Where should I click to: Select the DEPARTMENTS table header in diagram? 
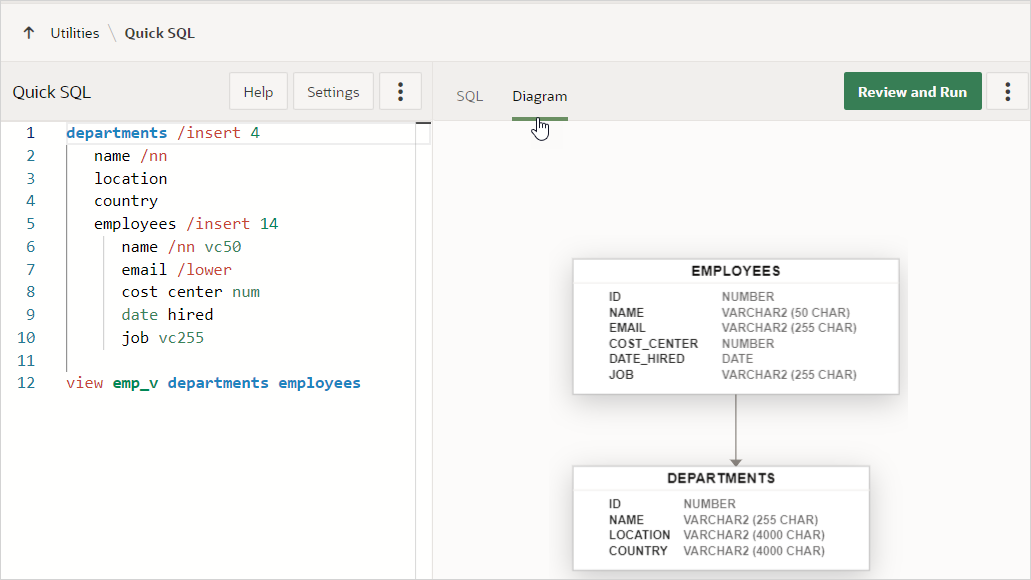721,478
